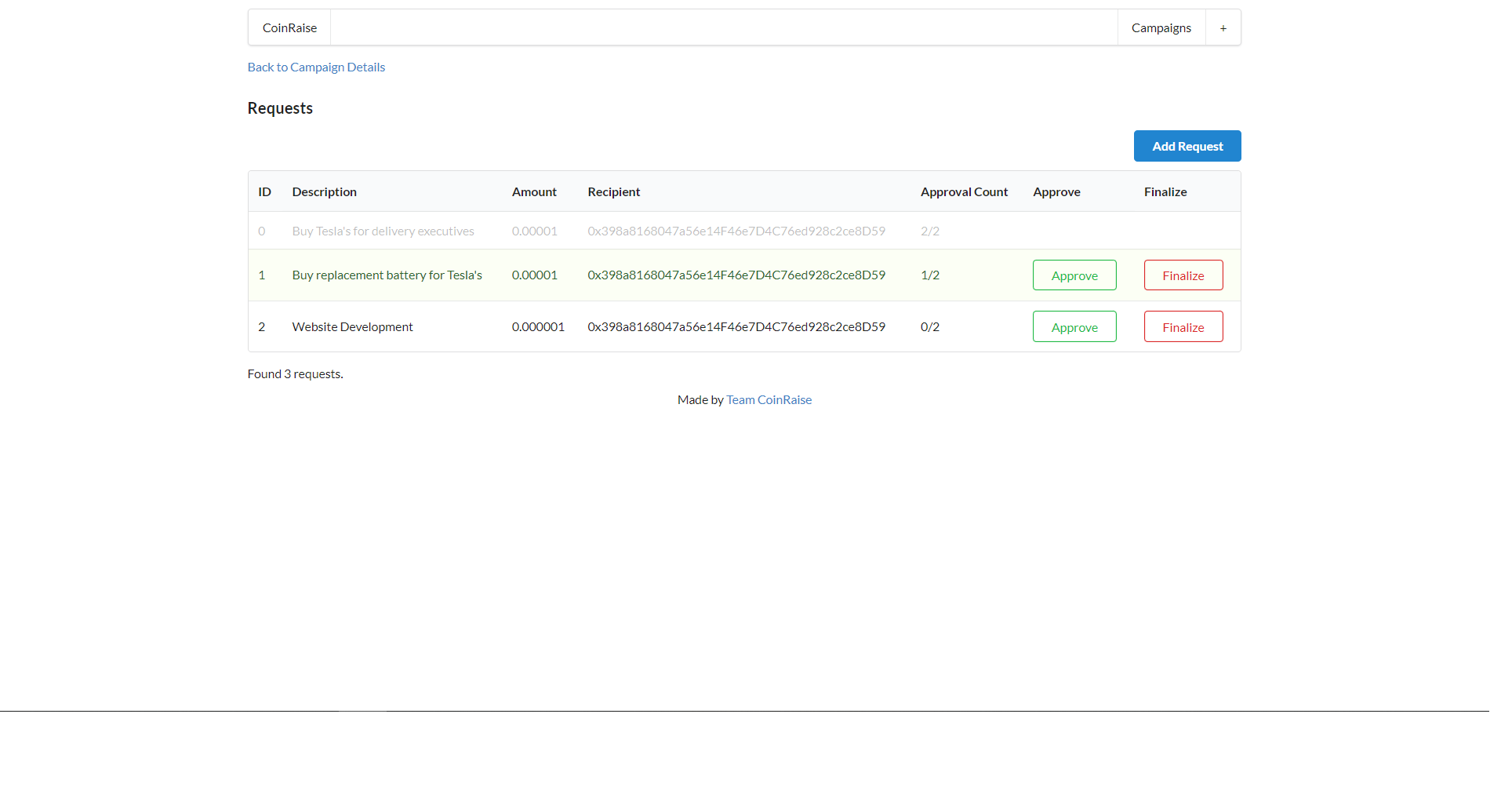This screenshot has height=805, width=1512.
Task: Approve the replacement battery request
Action: (1074, 275)
